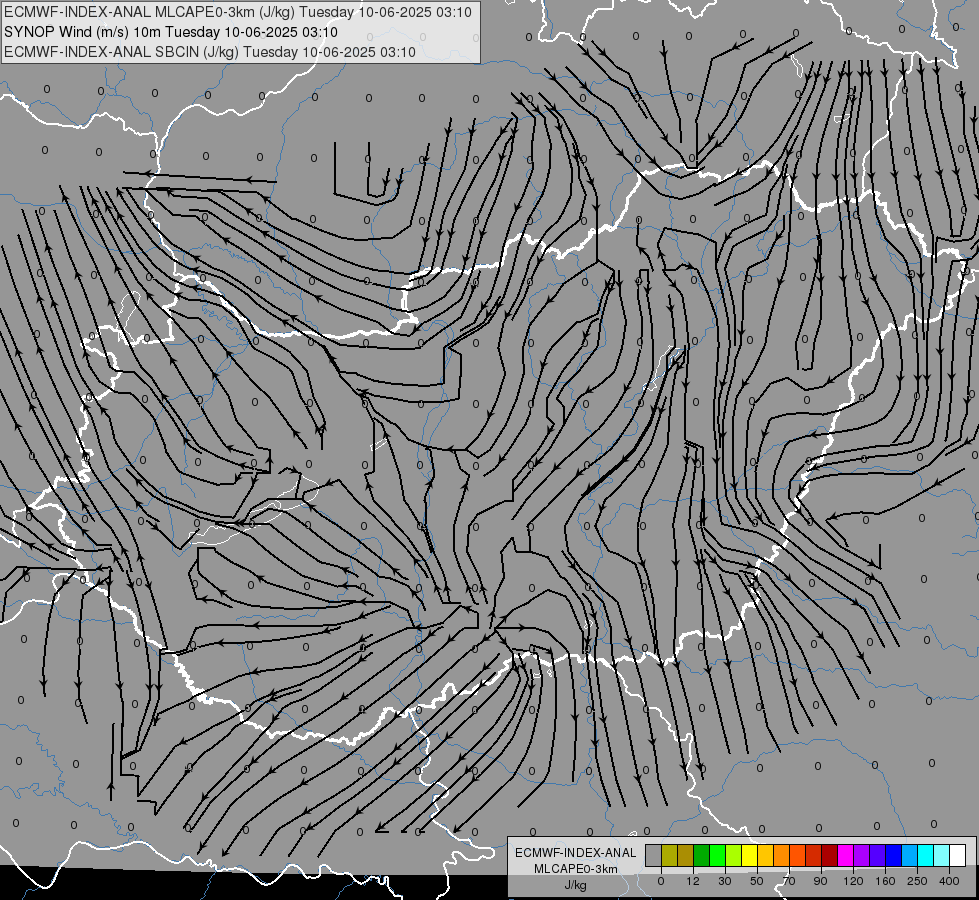Select the dark red legend swatch
Viewport: 979px width, 900px height.
click(829, 856)
